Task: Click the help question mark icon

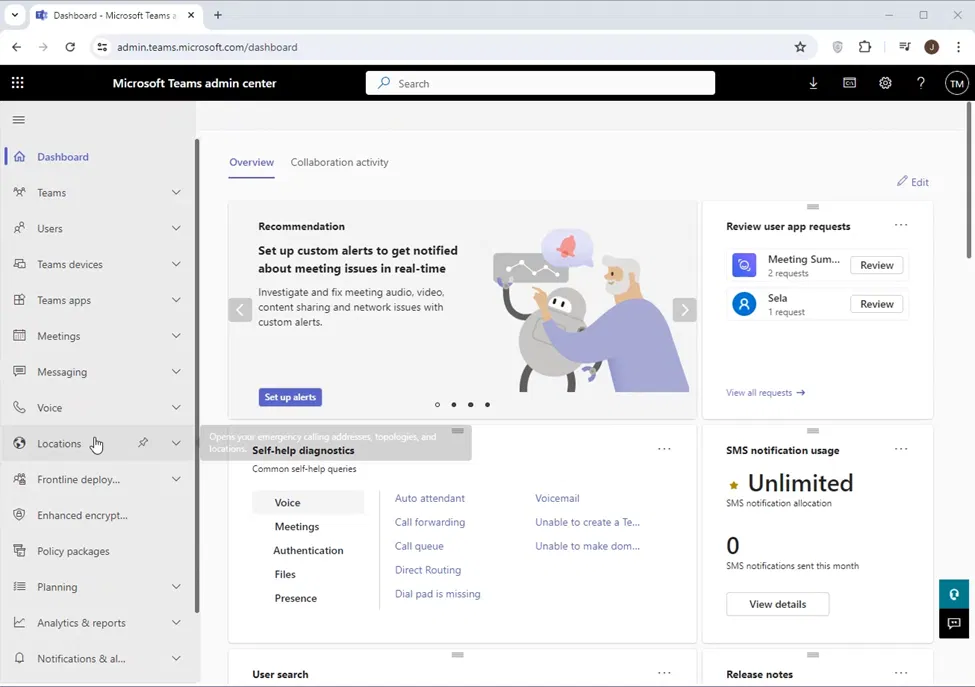Action: click(921, 83)
